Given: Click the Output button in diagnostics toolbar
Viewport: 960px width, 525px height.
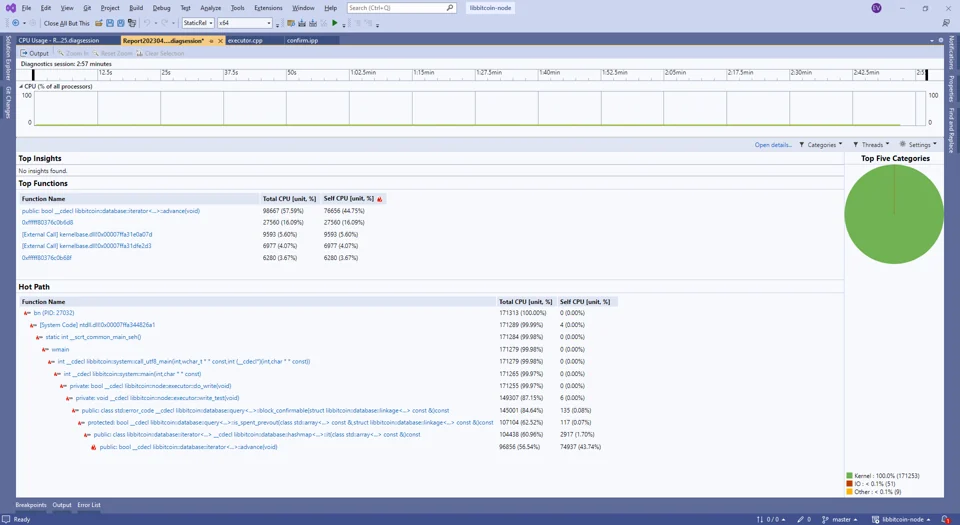Looking at the screenshot, I should (34, 53).
